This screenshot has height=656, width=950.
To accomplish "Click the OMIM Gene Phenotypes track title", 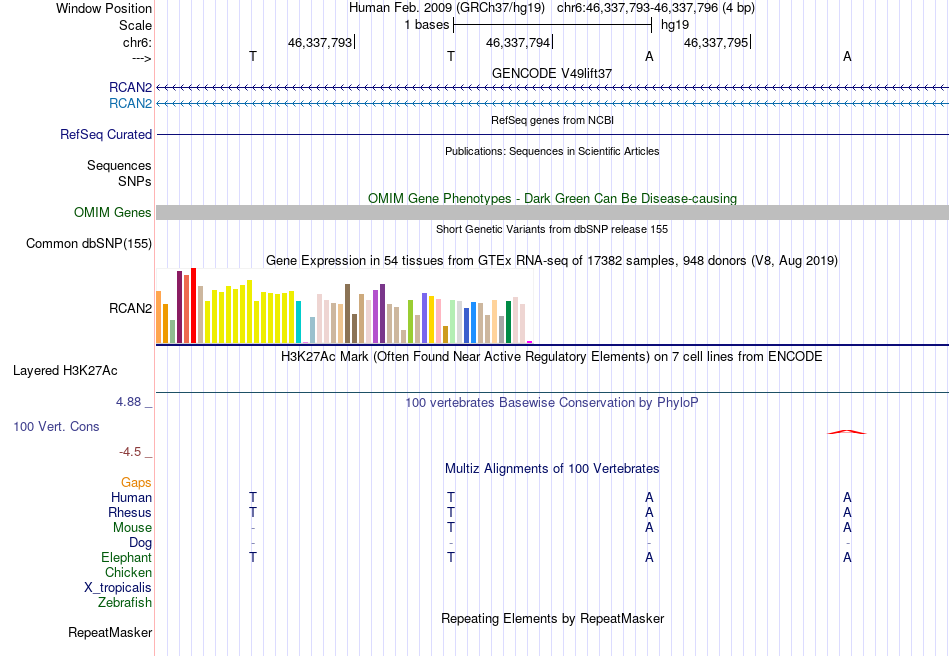I will coord(552,199).
